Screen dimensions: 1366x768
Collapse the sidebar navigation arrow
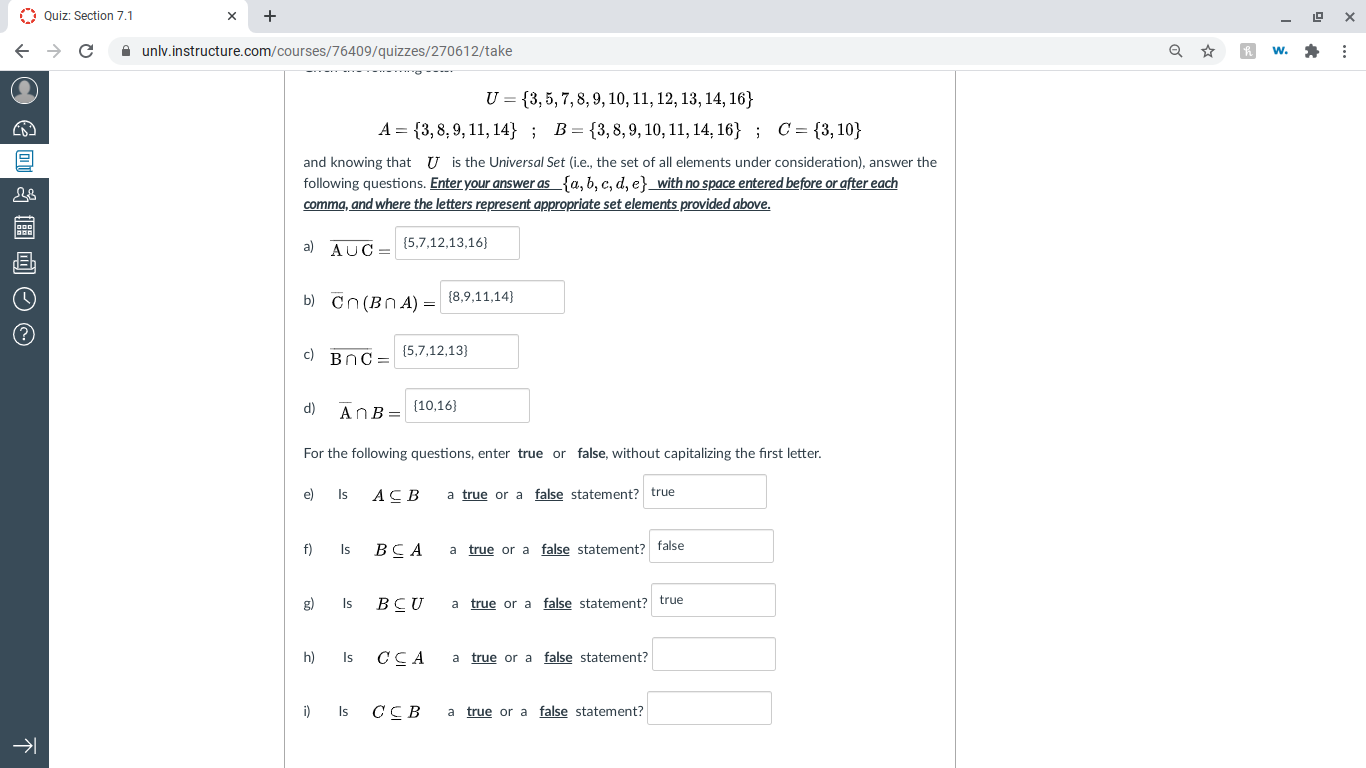(x=24, y=746)
